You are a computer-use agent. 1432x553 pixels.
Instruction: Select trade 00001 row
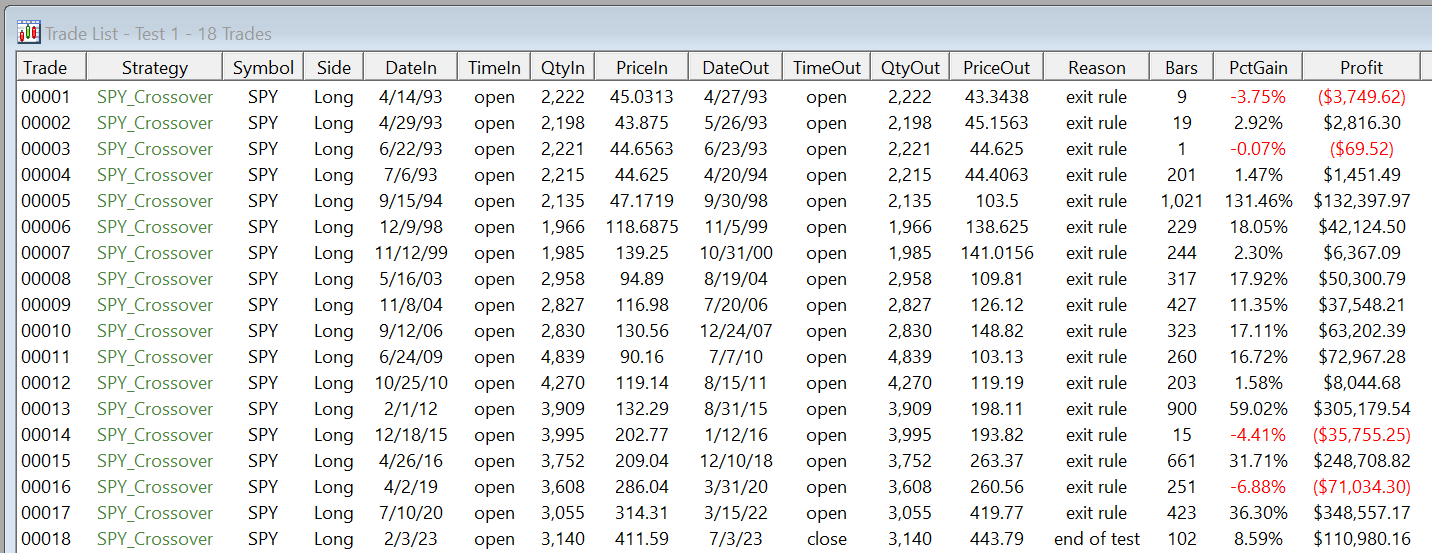(x=46, y=97)
